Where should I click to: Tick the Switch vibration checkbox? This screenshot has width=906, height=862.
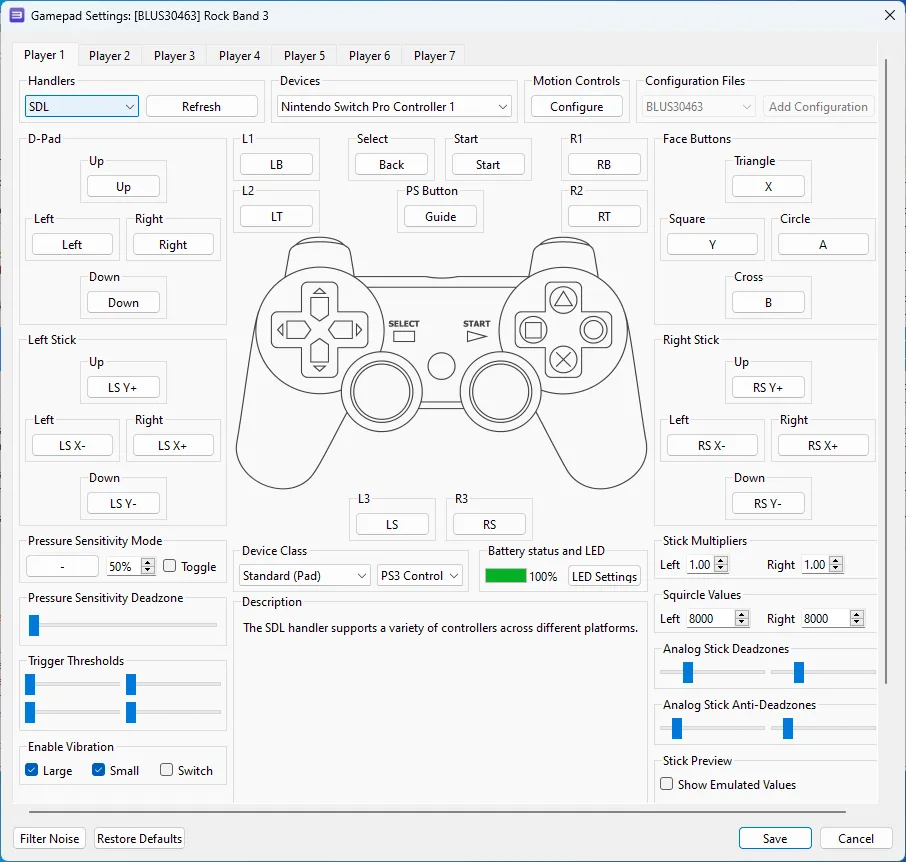(x=167, y=770)
